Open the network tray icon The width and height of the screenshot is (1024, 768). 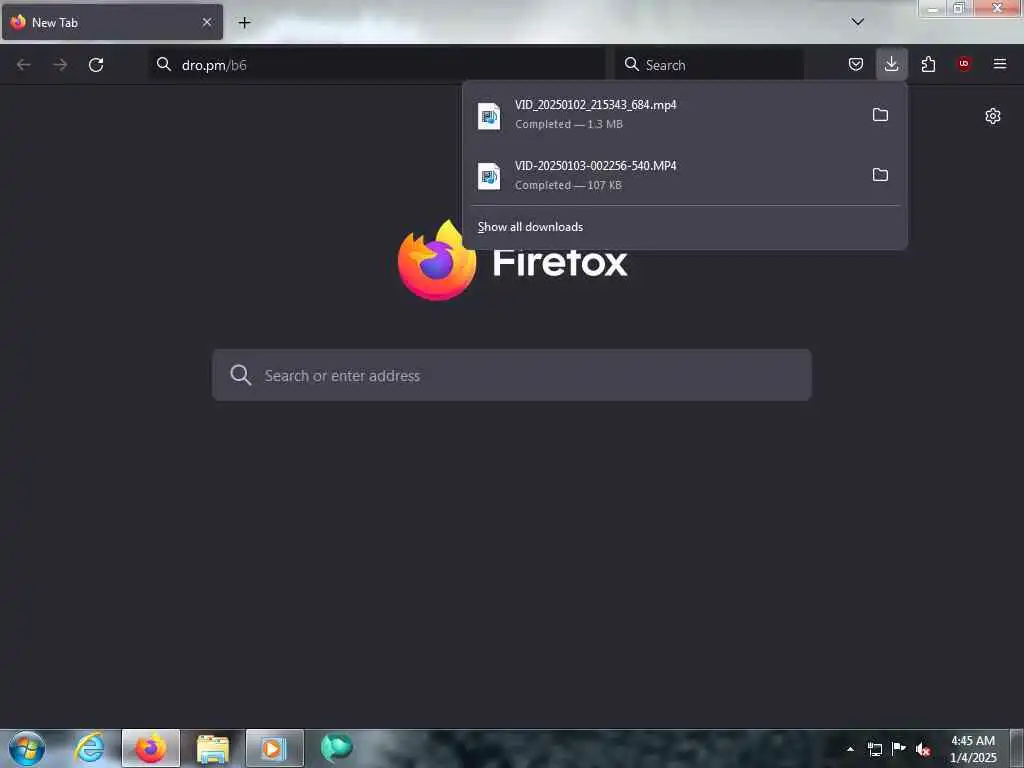[x=874, y=749]
